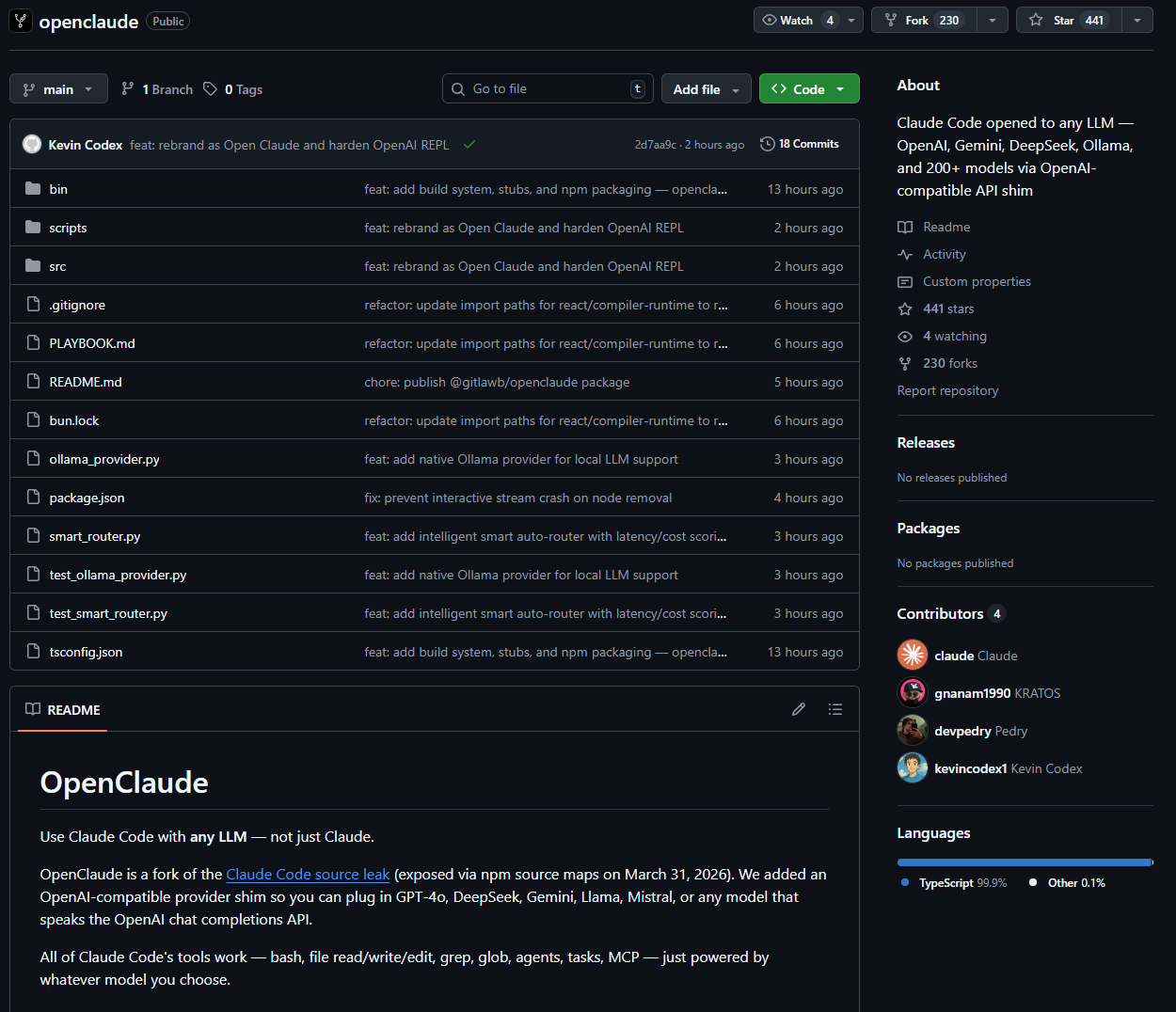Click the book icon next to Readme
Viewport: 1176px width, 1012px height.
point(905,227)
